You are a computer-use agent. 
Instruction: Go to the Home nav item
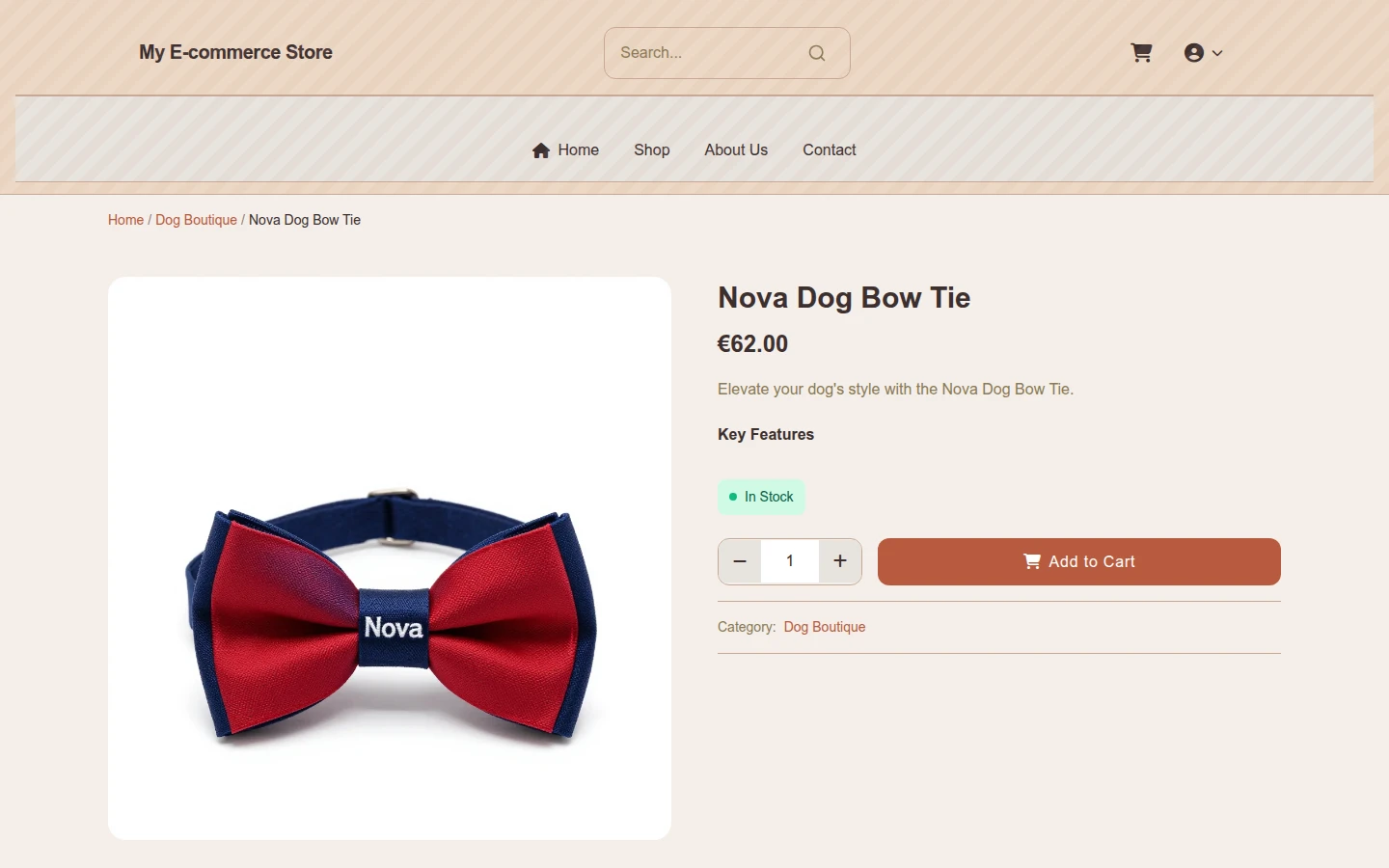coord(565,149)
